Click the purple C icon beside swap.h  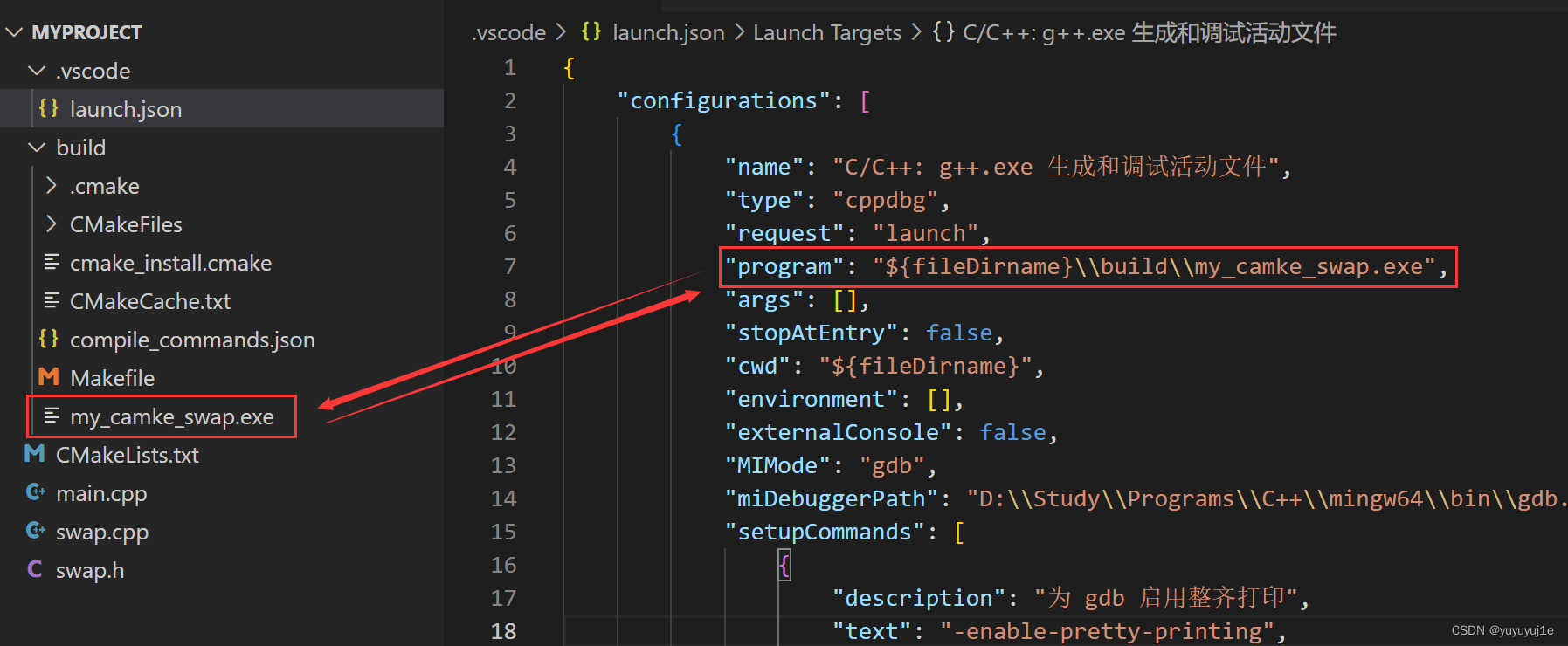pos(35,569)
